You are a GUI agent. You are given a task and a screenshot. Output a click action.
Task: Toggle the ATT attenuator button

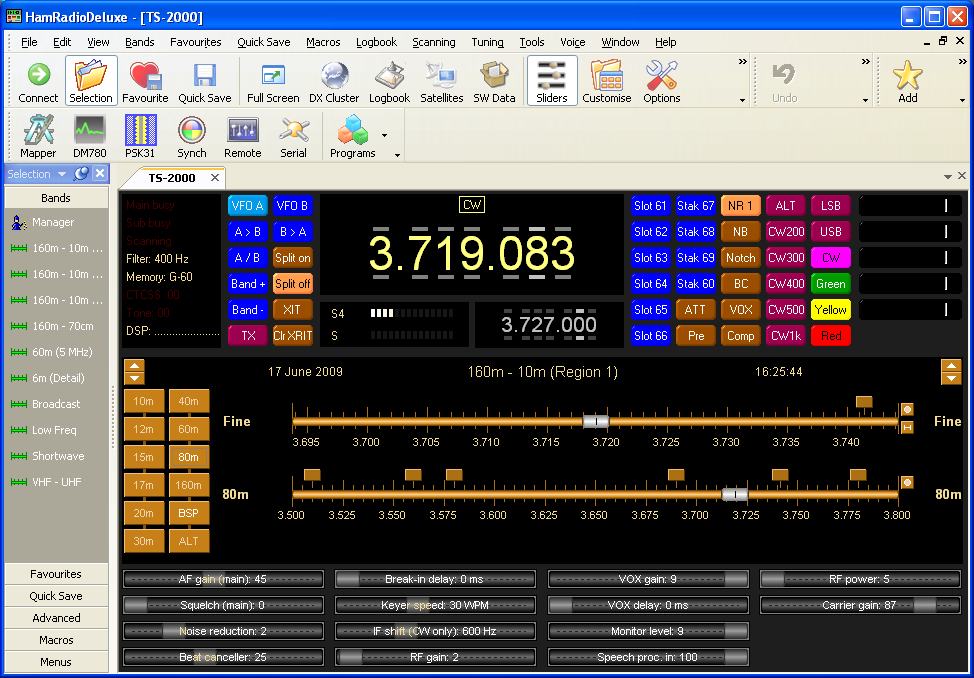click(x=695, y=310)
